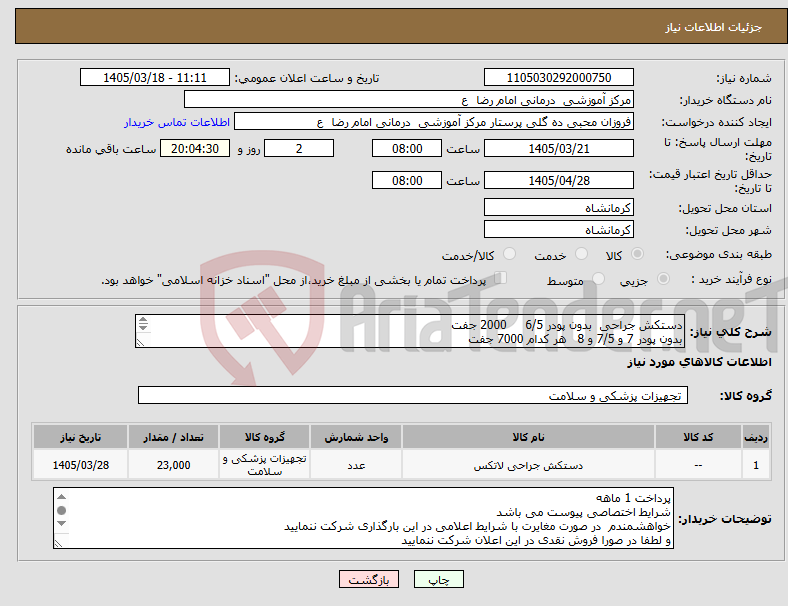Click the buyer notes scrollbar thumb

(x=61, y=511)
